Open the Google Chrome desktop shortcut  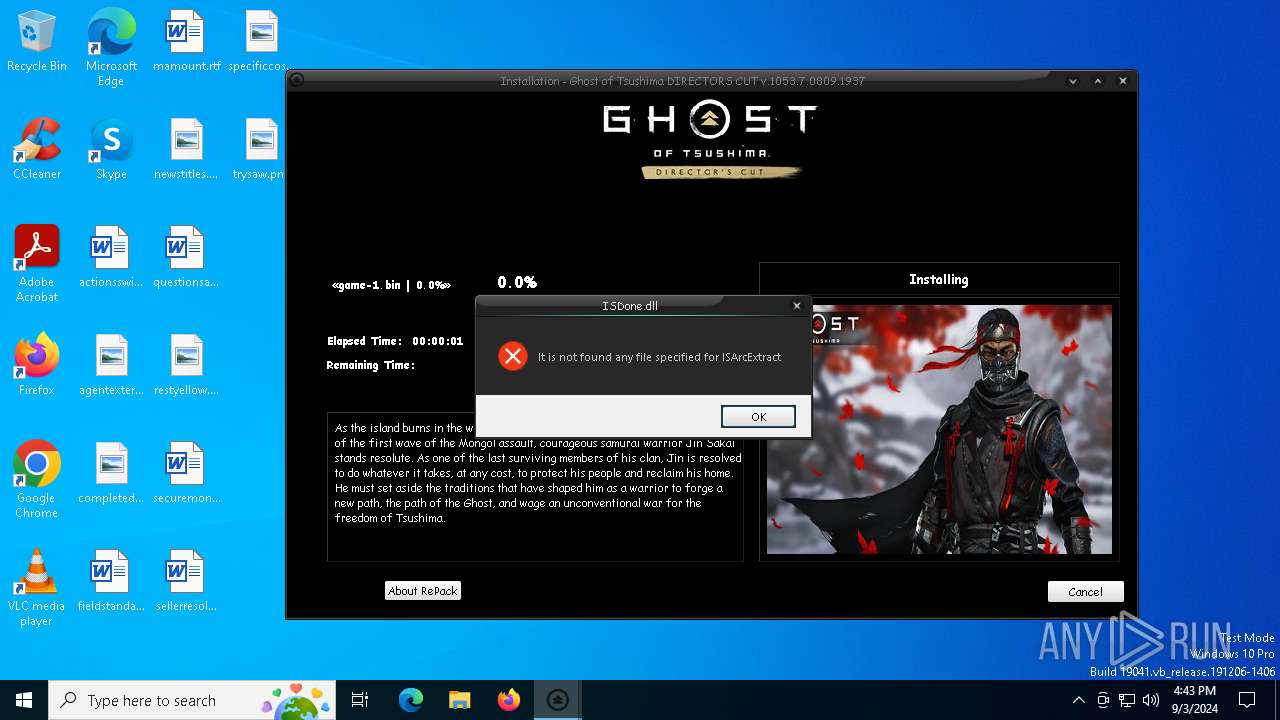click(37, 480)
